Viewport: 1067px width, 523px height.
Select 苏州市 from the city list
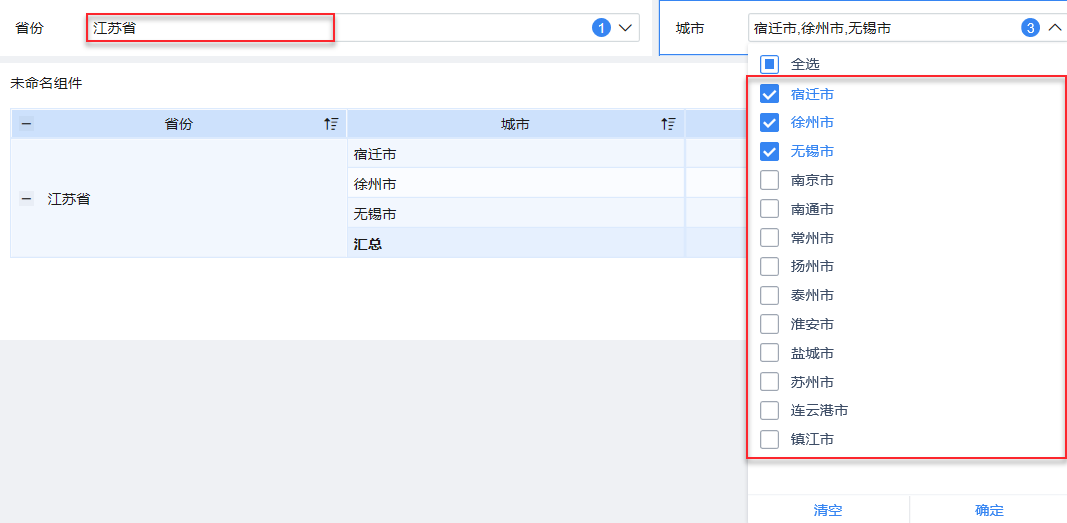[769, 382]
